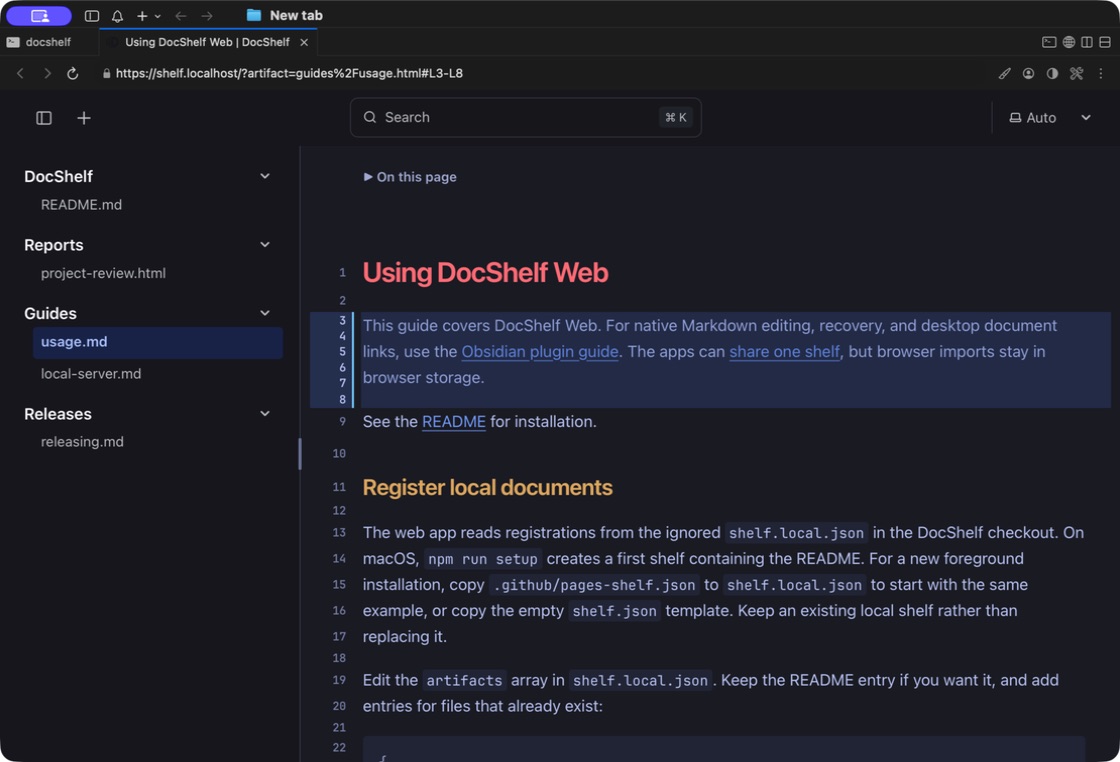1120x762 pixels.
Task: Toggle the half-circle contrast theme icon
Action: [1052, 73]
